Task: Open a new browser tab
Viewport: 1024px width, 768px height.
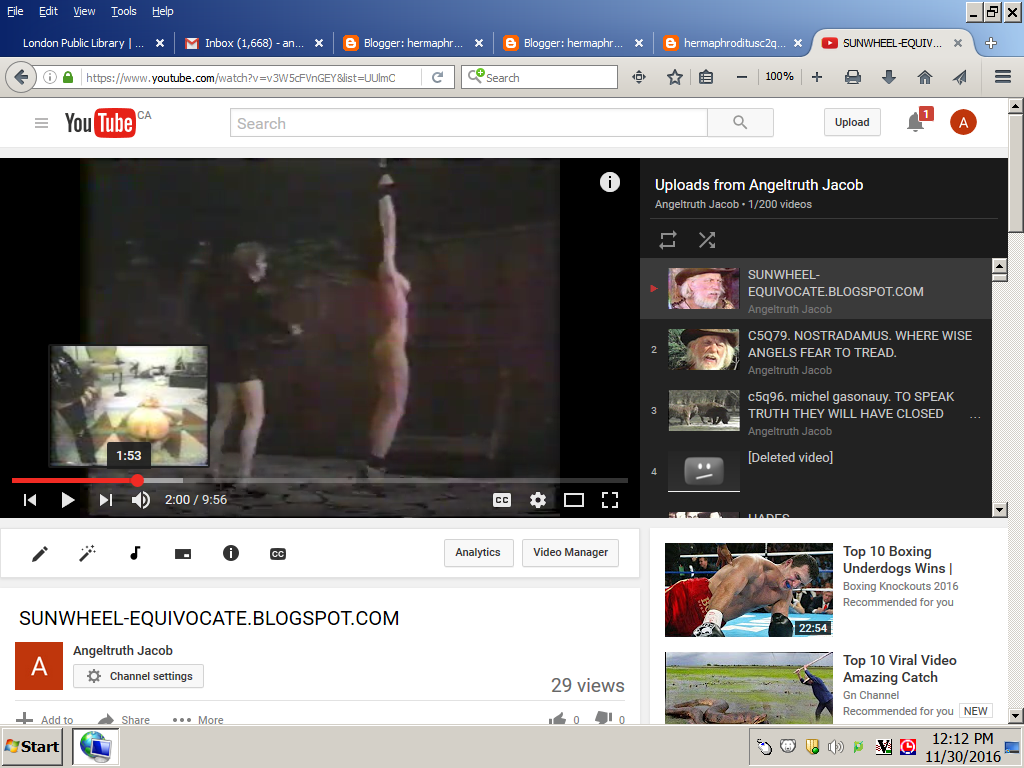Action: pyautogui.click(x=991, y=43)
